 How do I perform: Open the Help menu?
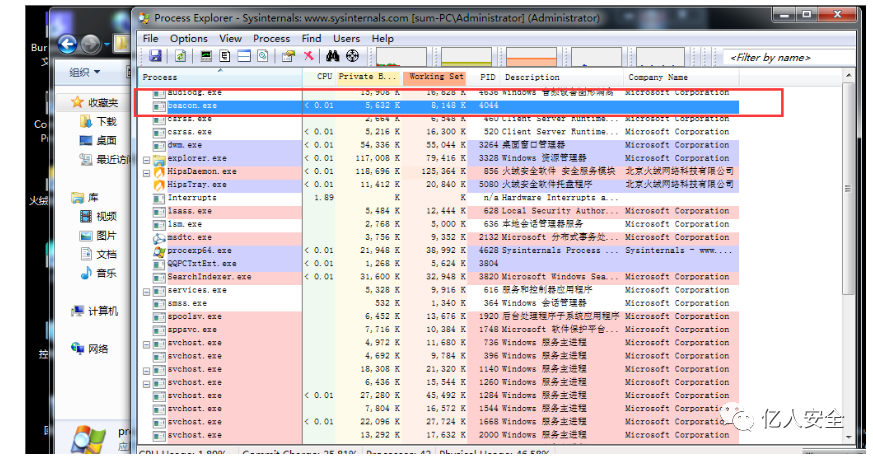click(382, 38)
